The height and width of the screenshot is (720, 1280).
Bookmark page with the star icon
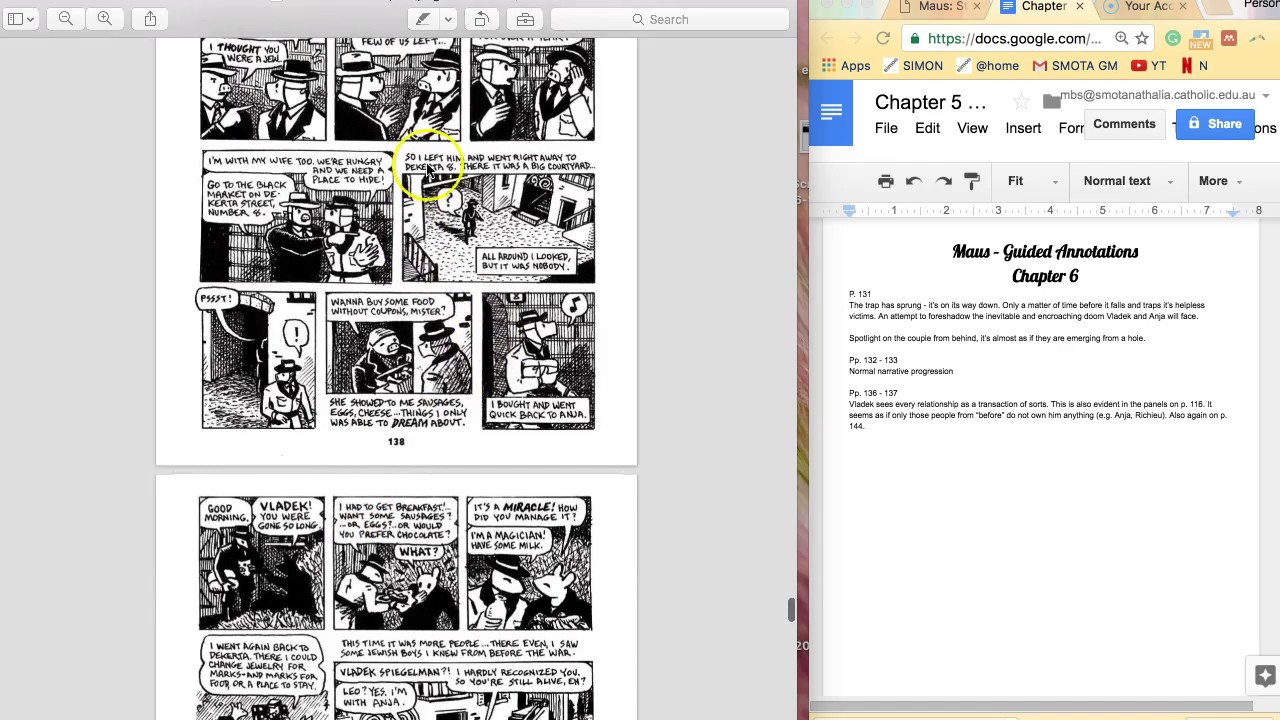1141,38
